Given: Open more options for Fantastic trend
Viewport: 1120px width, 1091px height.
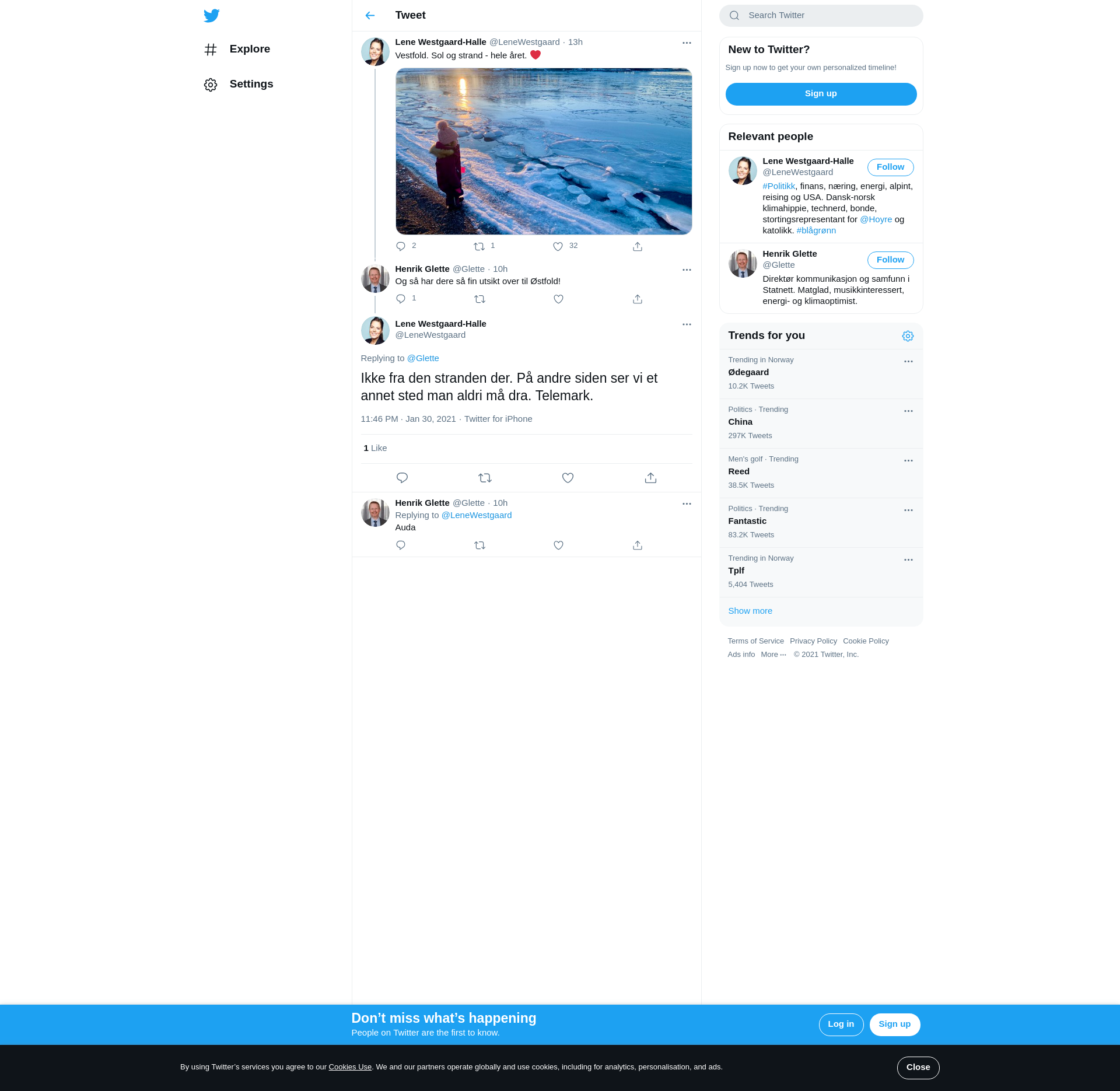Looking at the screenshot, I should click(x=908, y=510).
